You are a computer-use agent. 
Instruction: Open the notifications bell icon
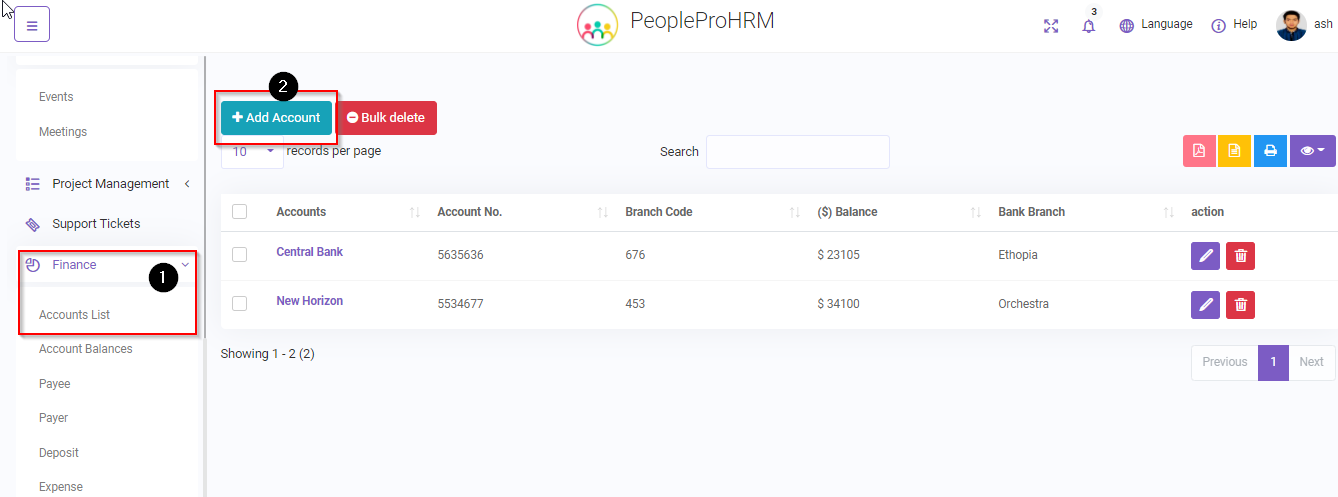[x=1088, y=26]
